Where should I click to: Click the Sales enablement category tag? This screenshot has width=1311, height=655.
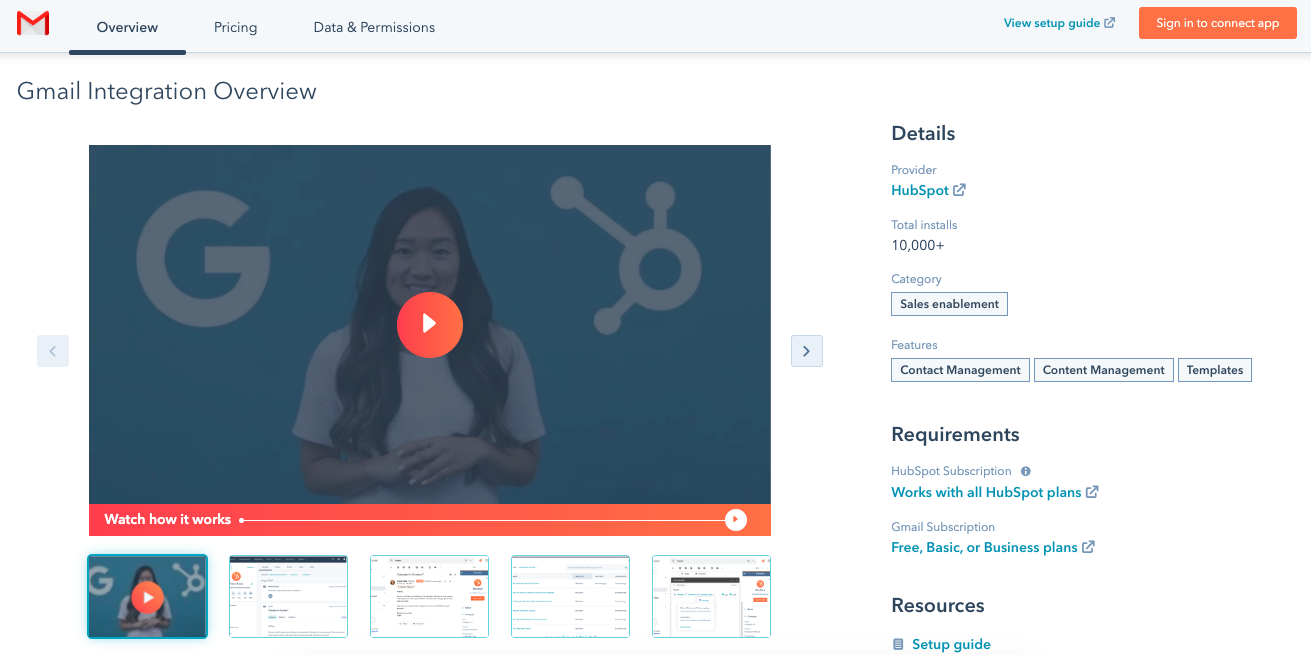coord(949,304)
